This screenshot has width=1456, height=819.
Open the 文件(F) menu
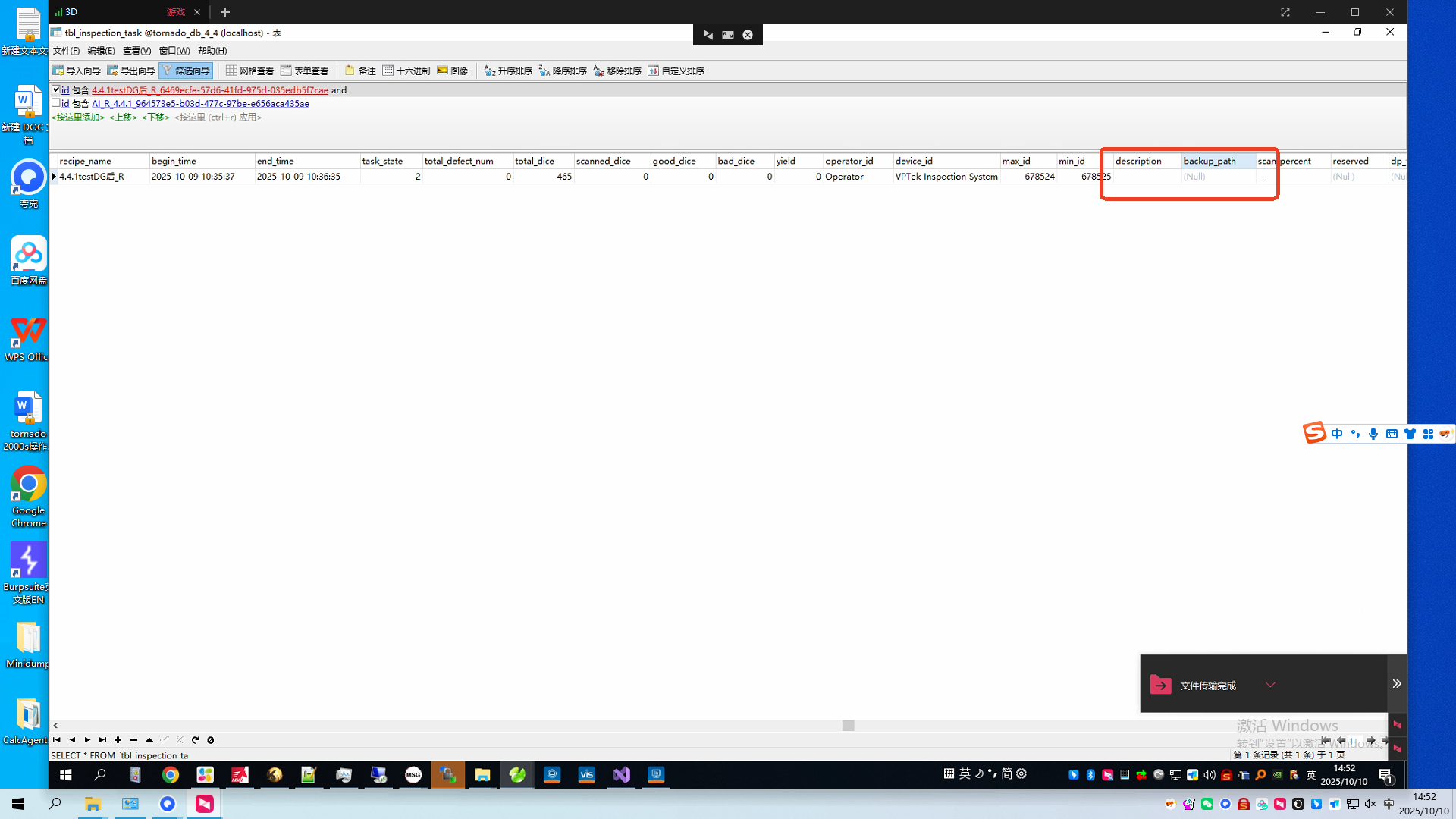click(x=66, y=51)
